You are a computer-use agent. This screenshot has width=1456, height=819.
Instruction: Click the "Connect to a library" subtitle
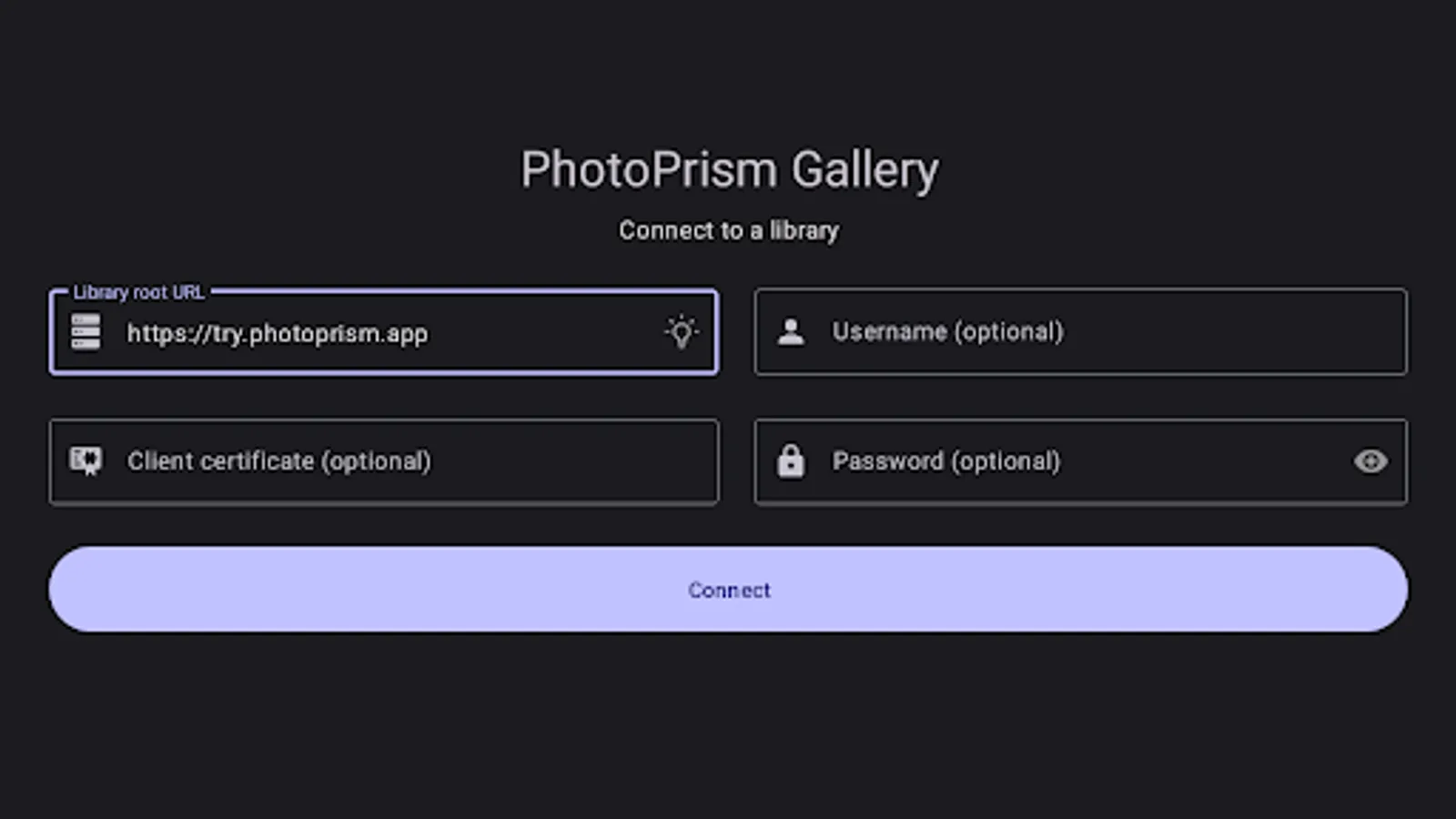pyautogui.click(x=729, y=231)
